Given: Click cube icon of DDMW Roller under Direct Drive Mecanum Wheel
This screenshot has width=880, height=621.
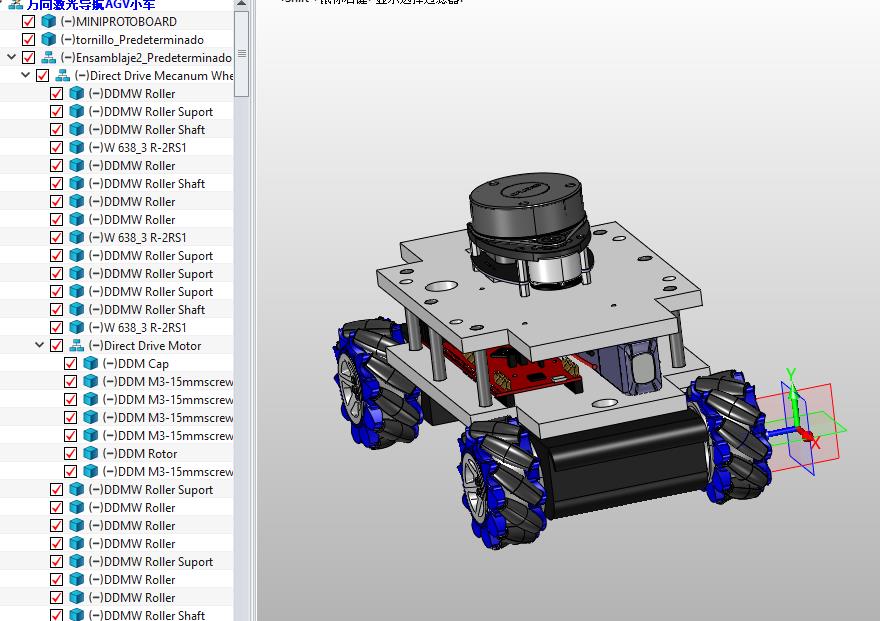Looking at the screenshot, I should 77,94.
